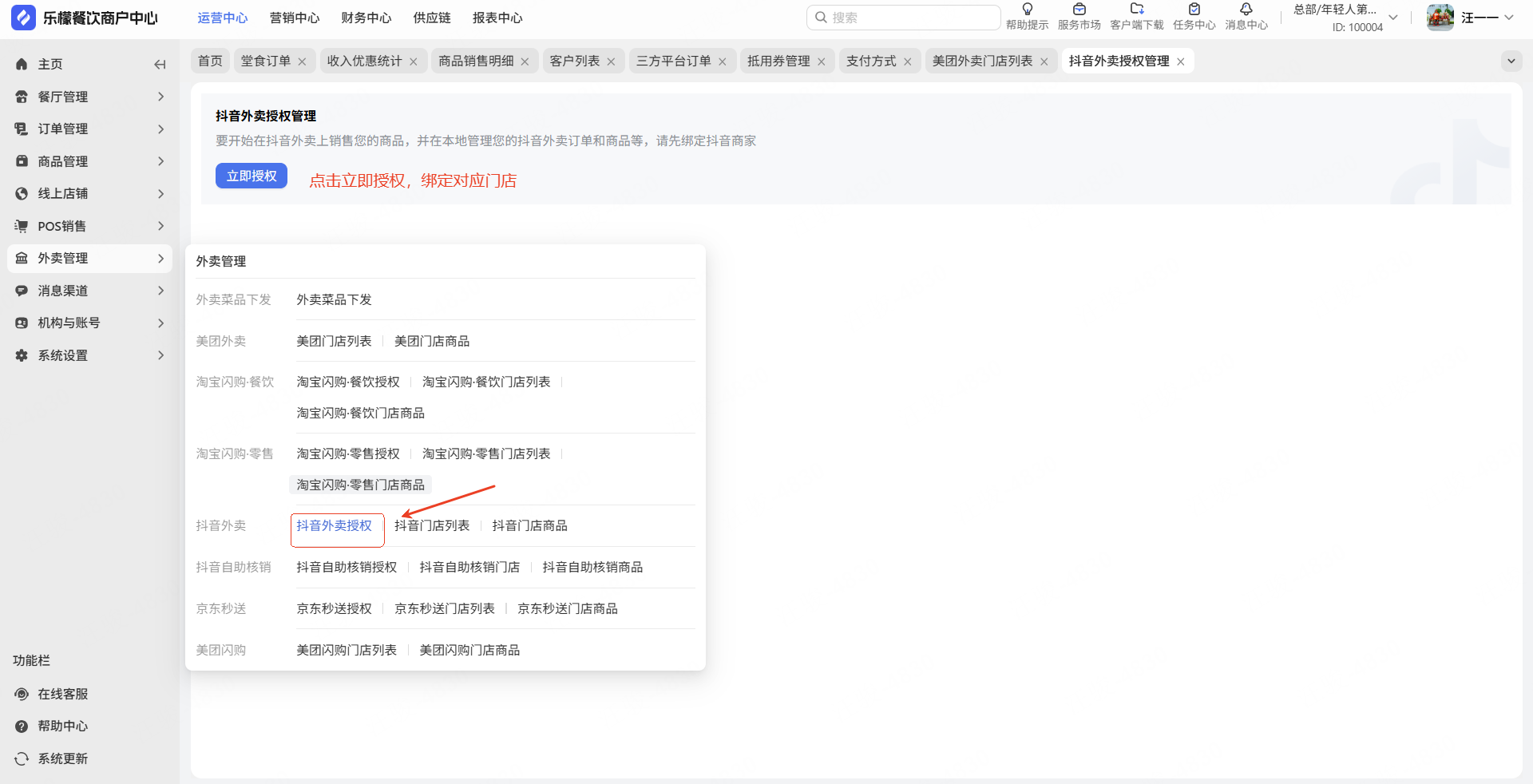1533x784 pixels.
Task: Close the 商品销售明细 tab
Action: (x=525, y=61)
